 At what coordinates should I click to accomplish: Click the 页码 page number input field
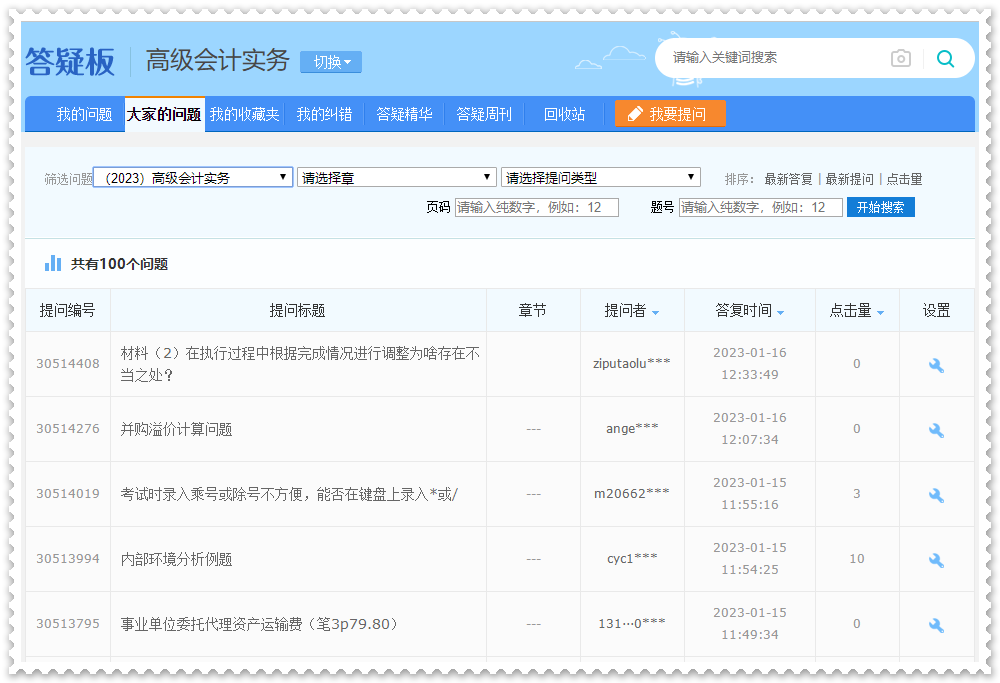coord(535,207)
